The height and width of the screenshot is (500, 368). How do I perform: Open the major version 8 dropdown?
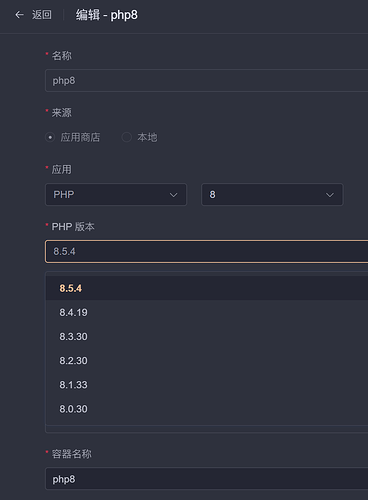point(272,194)
